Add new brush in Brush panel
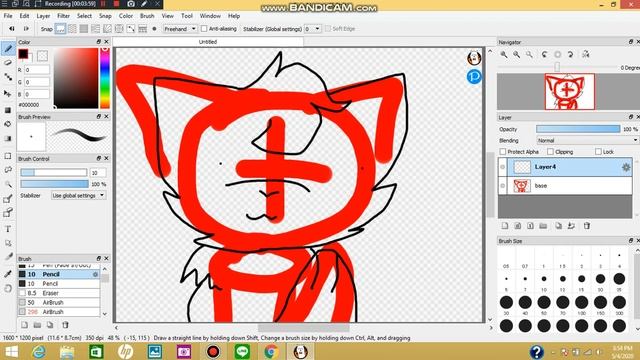Viewport: 640px width, 360px height. (24, 325)
